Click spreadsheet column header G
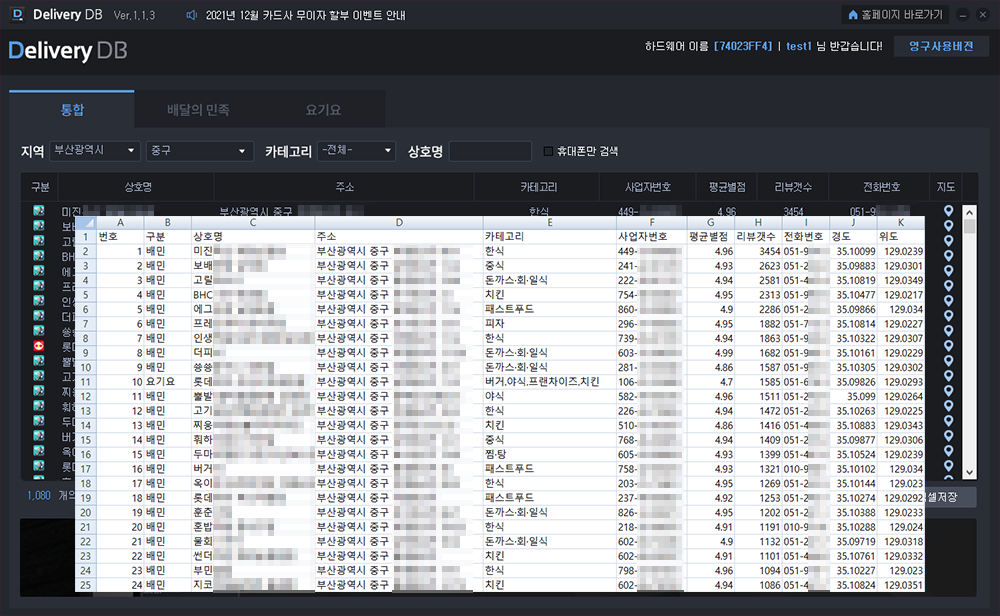1000x616 pixels. click(710, 223)
